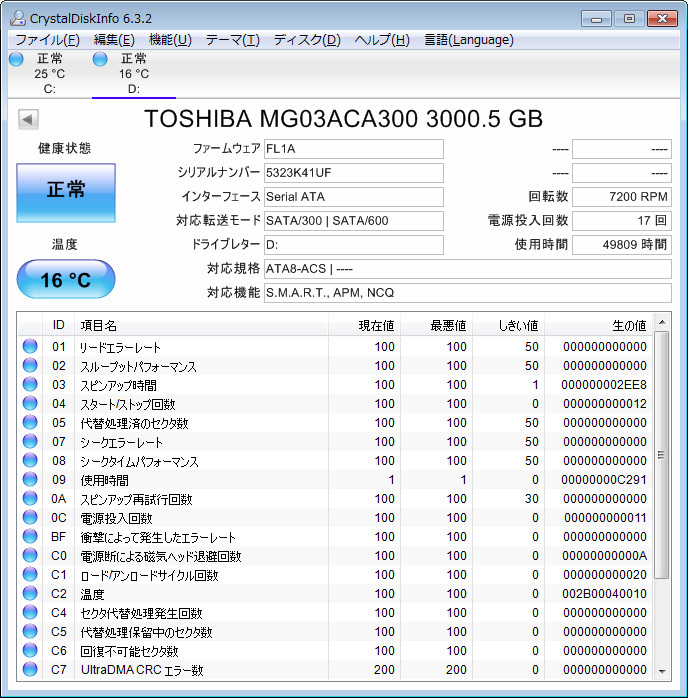Click status orb for C7 UltraDMA CRC row

pos(30,670)
